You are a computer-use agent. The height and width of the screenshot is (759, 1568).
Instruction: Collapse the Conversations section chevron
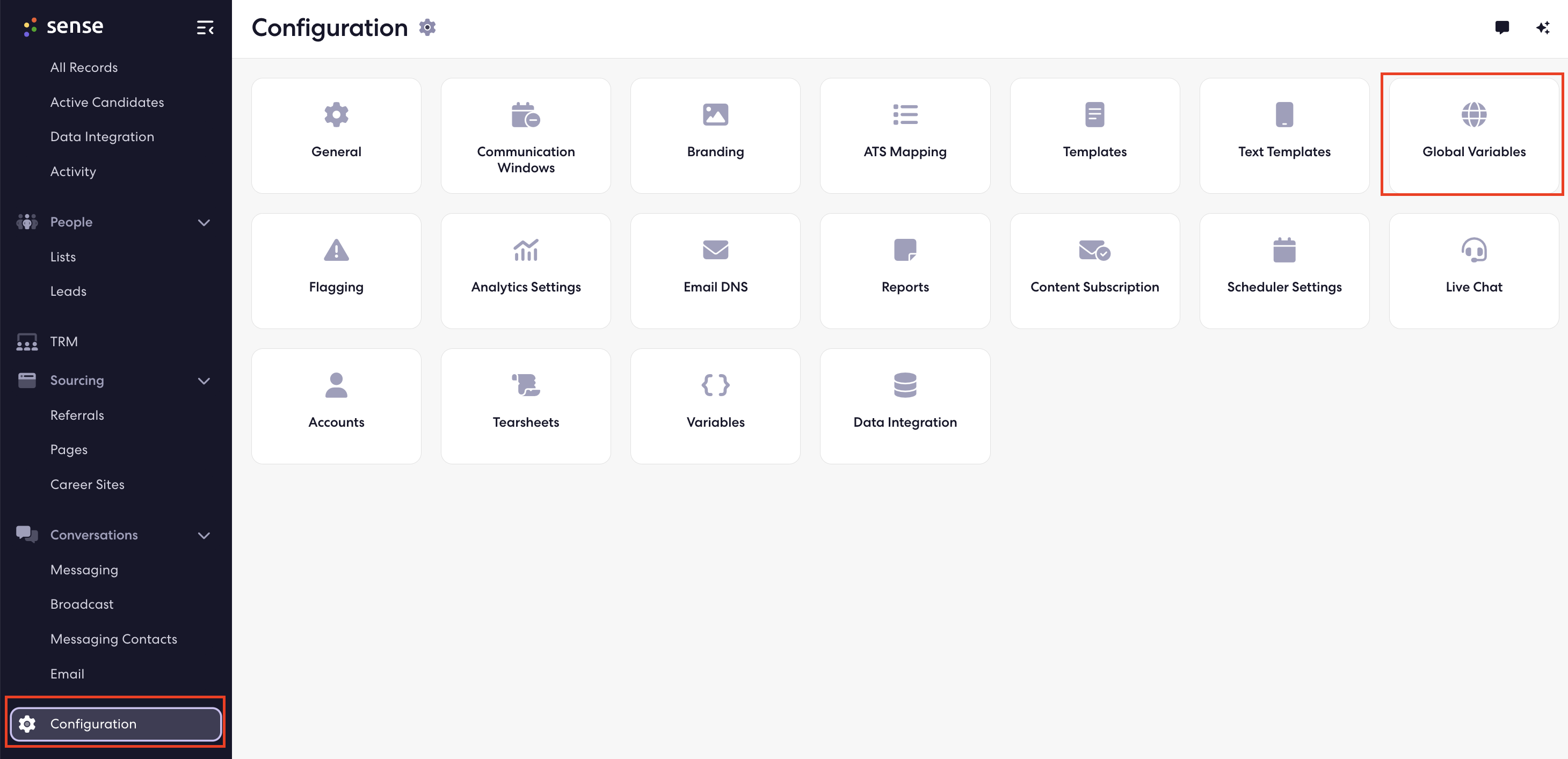tap(204, 536)
